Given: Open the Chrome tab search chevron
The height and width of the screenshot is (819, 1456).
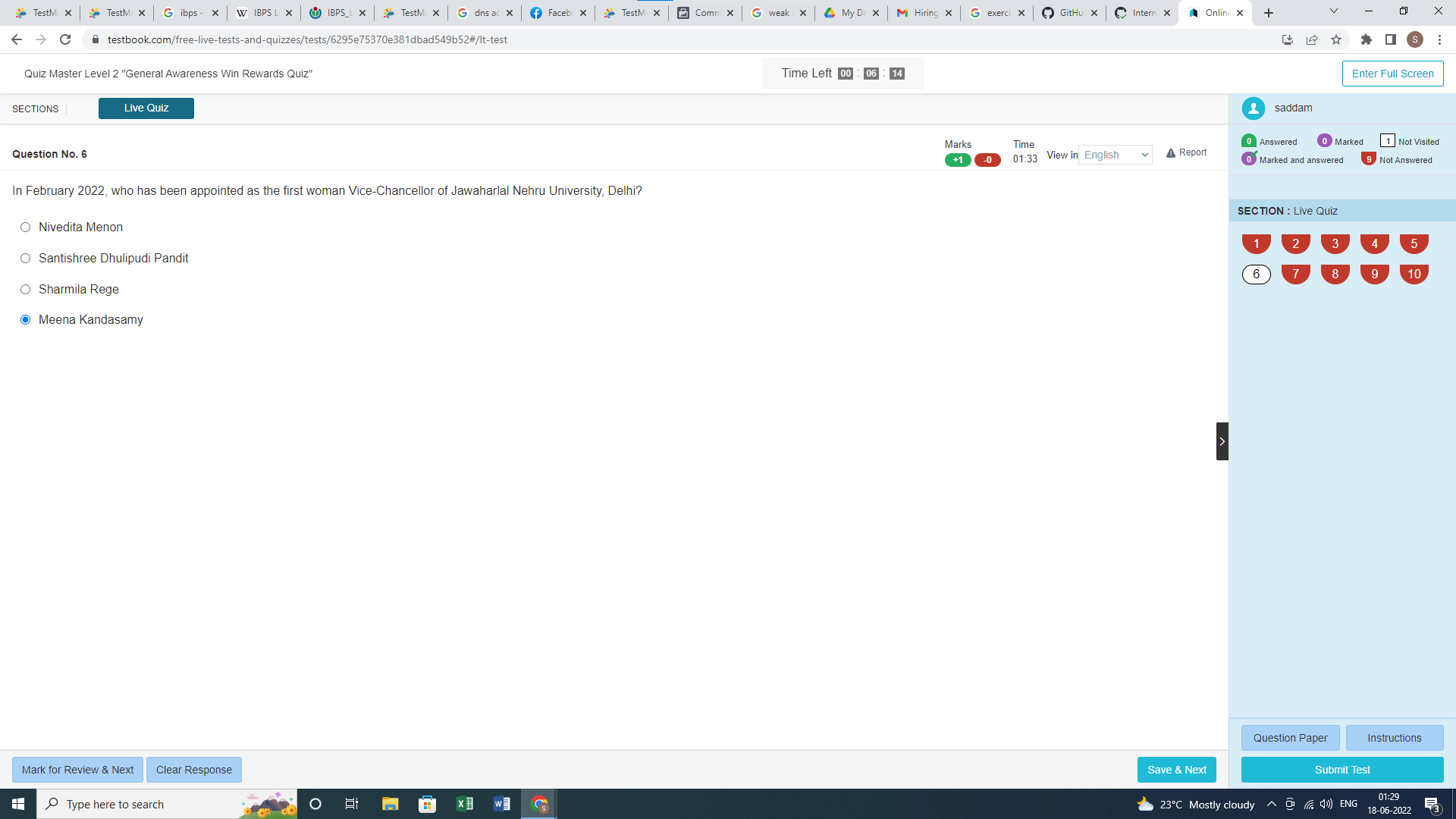Looking at the screenshot, I should point(1333,11).
